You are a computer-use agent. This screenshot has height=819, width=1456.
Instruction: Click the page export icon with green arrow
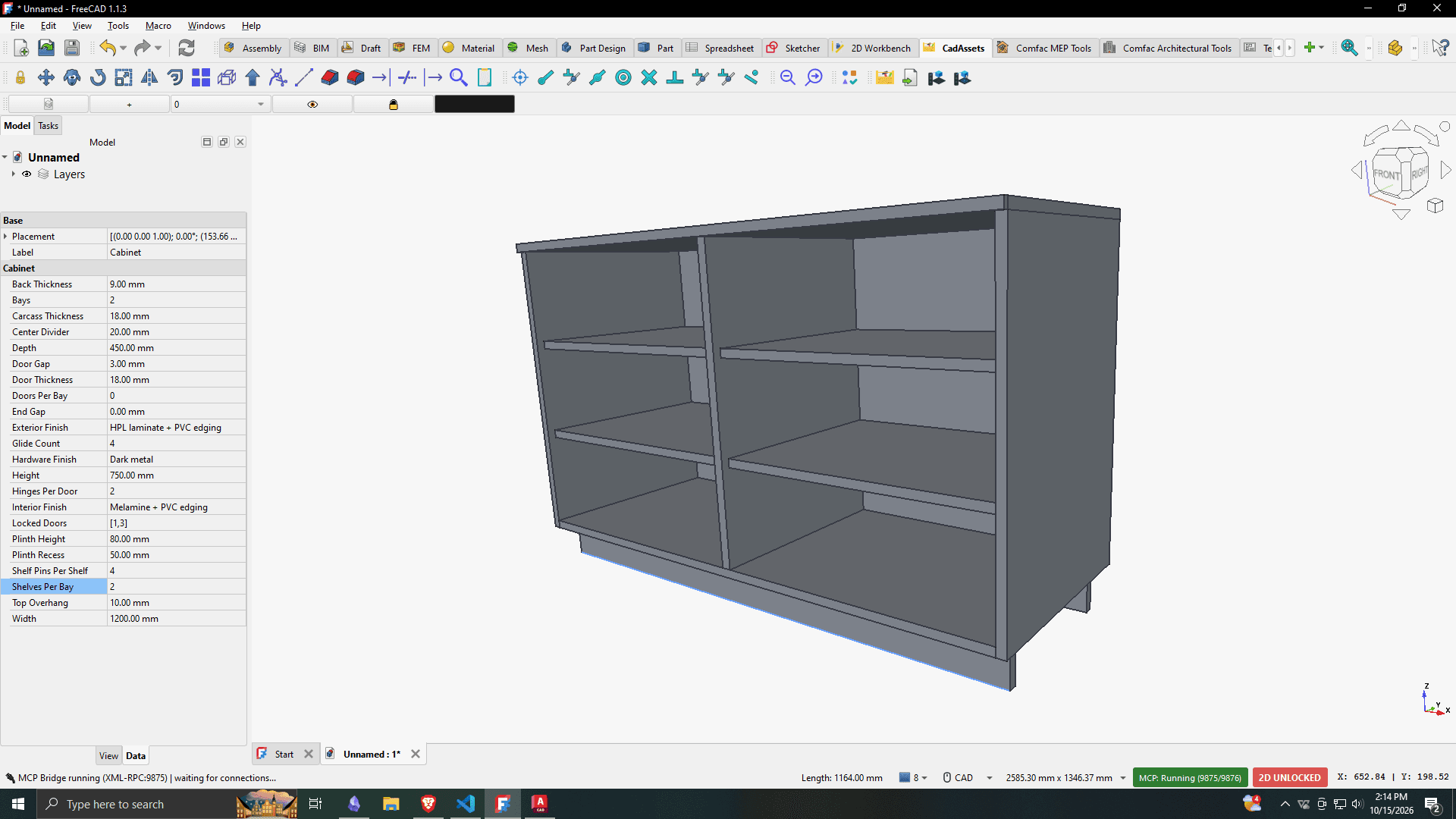[x=910, y=77]
